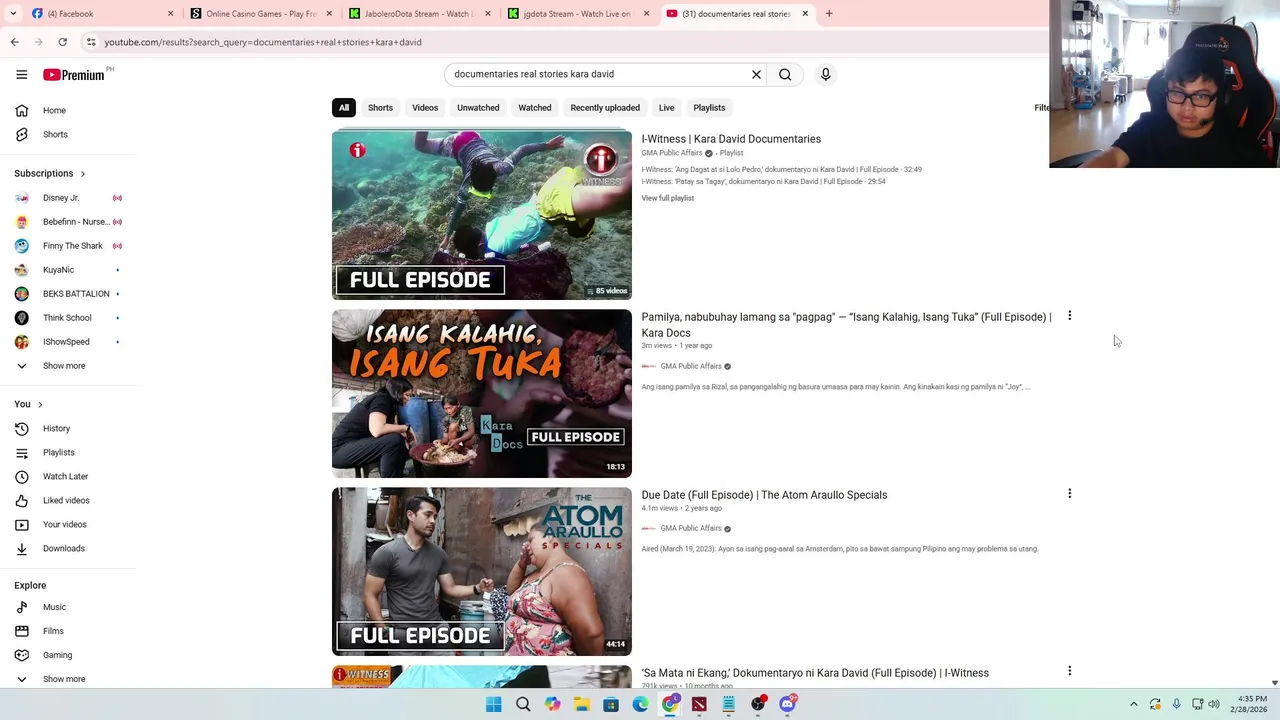
Task: Click View full playlist link
Action: [x=668, y=198]
